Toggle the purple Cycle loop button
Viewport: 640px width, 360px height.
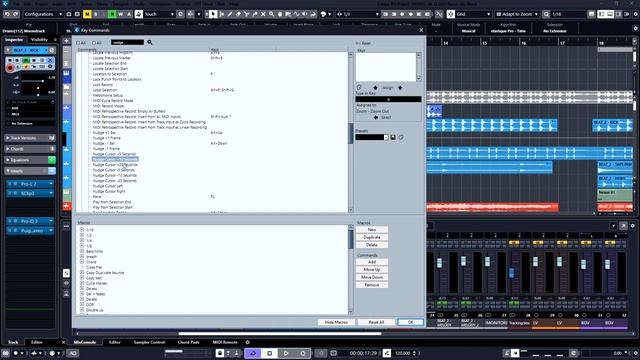[253, 353]
